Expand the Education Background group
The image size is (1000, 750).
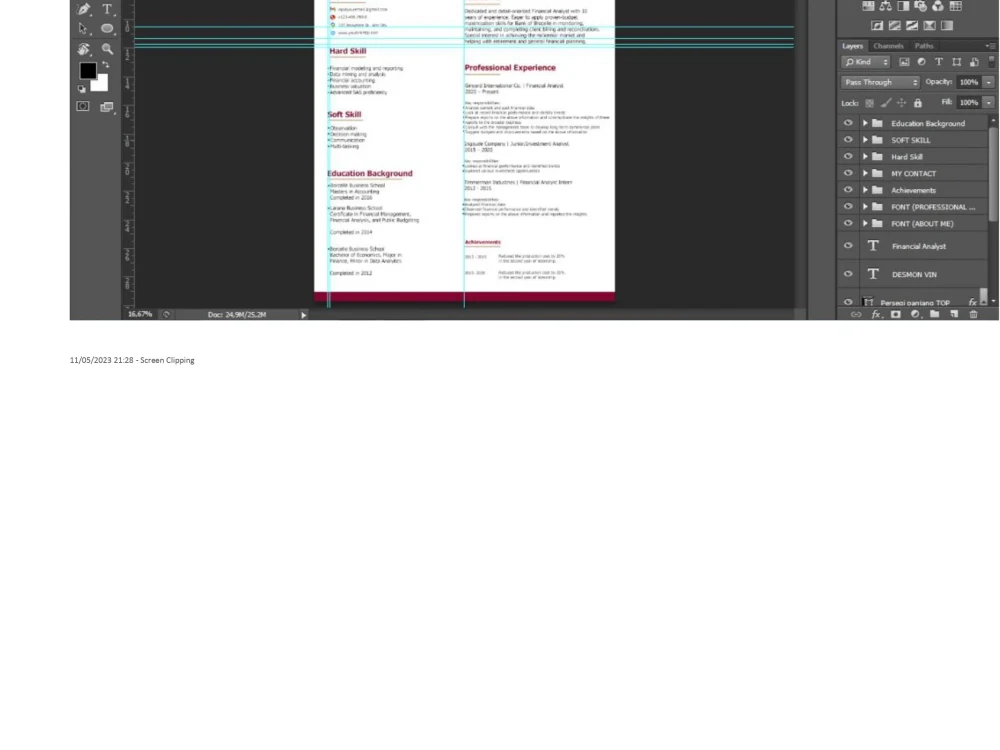865,123
